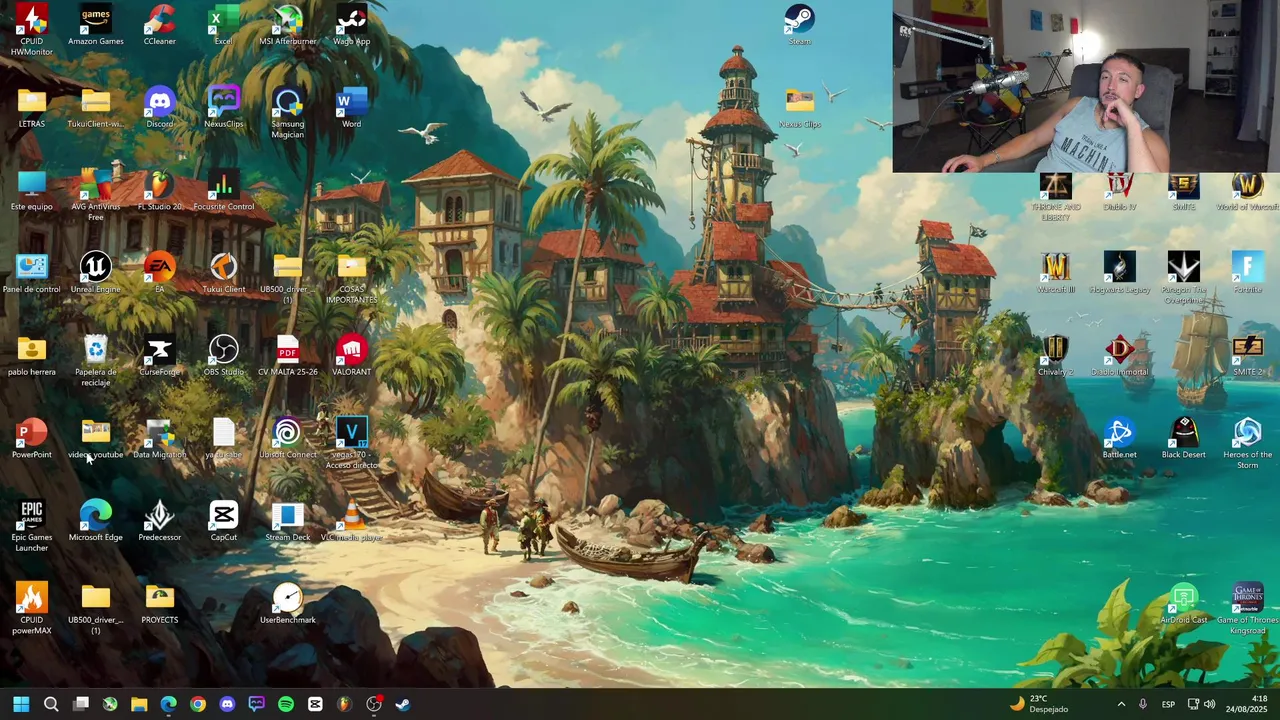Open the Windows Start menu
This screenshot has height=720, width=1280.
[x=21, y=704]
